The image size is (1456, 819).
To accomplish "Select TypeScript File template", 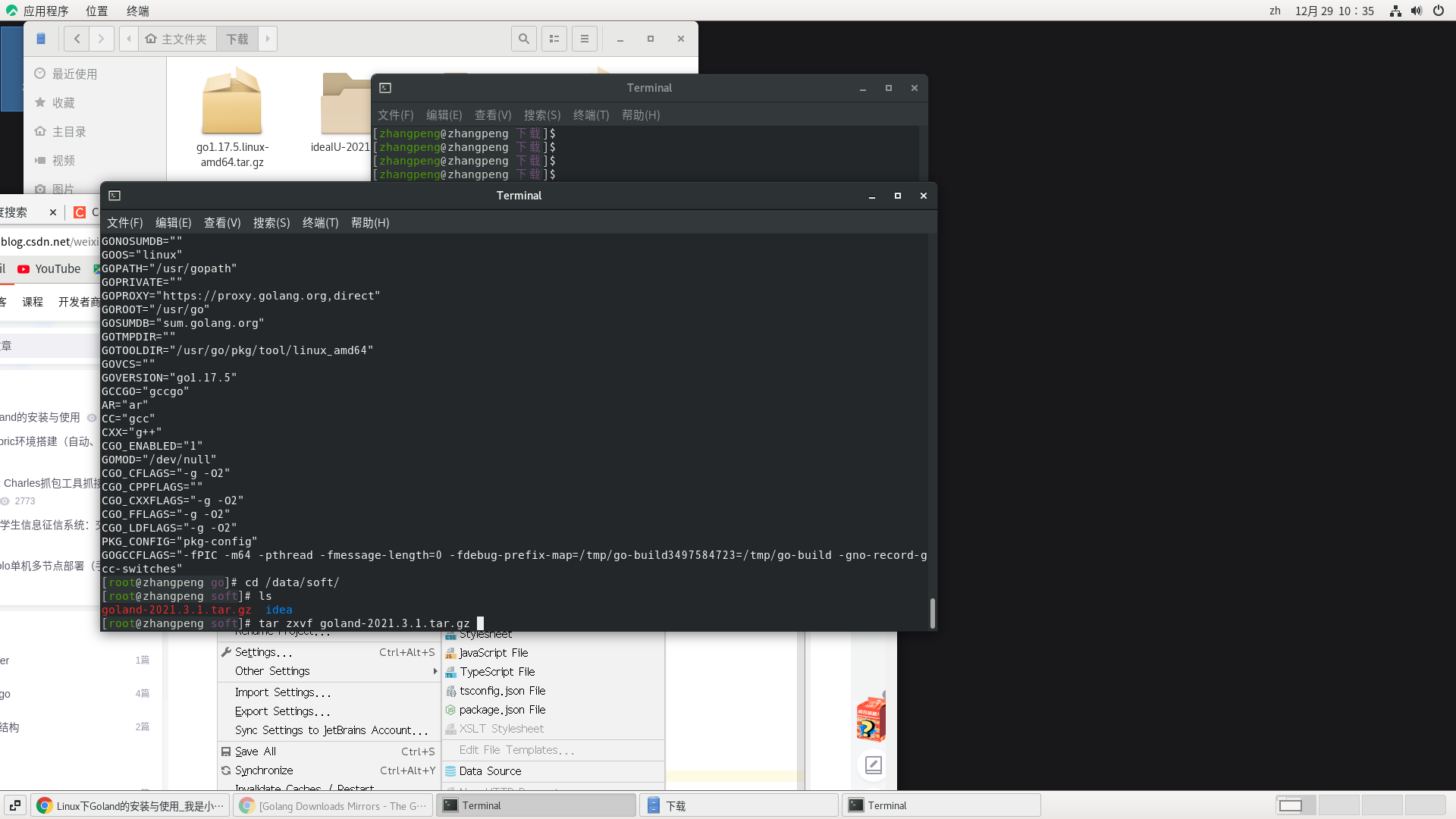I will 498,671.
